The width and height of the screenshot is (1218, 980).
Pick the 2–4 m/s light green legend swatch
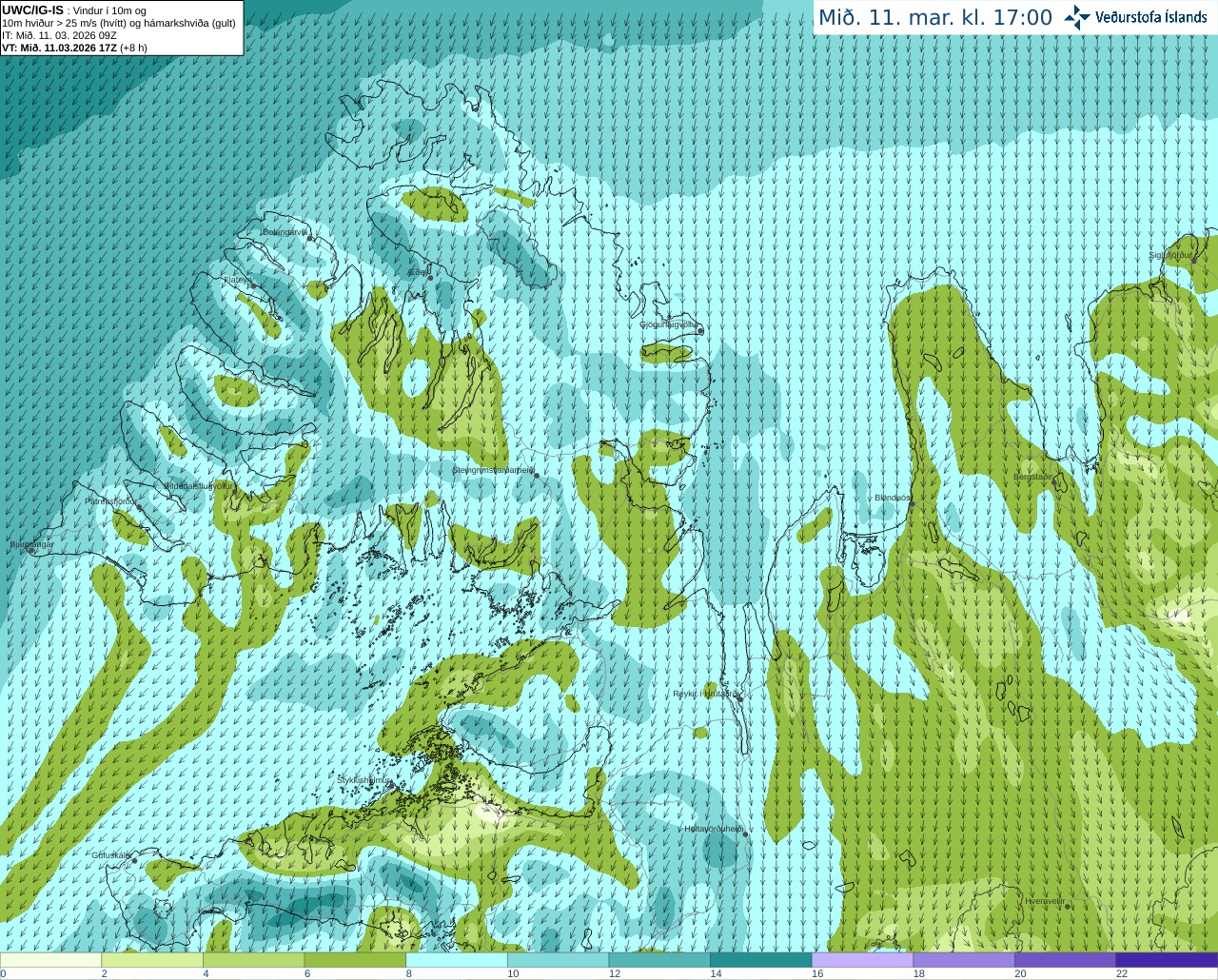[152, 960]
